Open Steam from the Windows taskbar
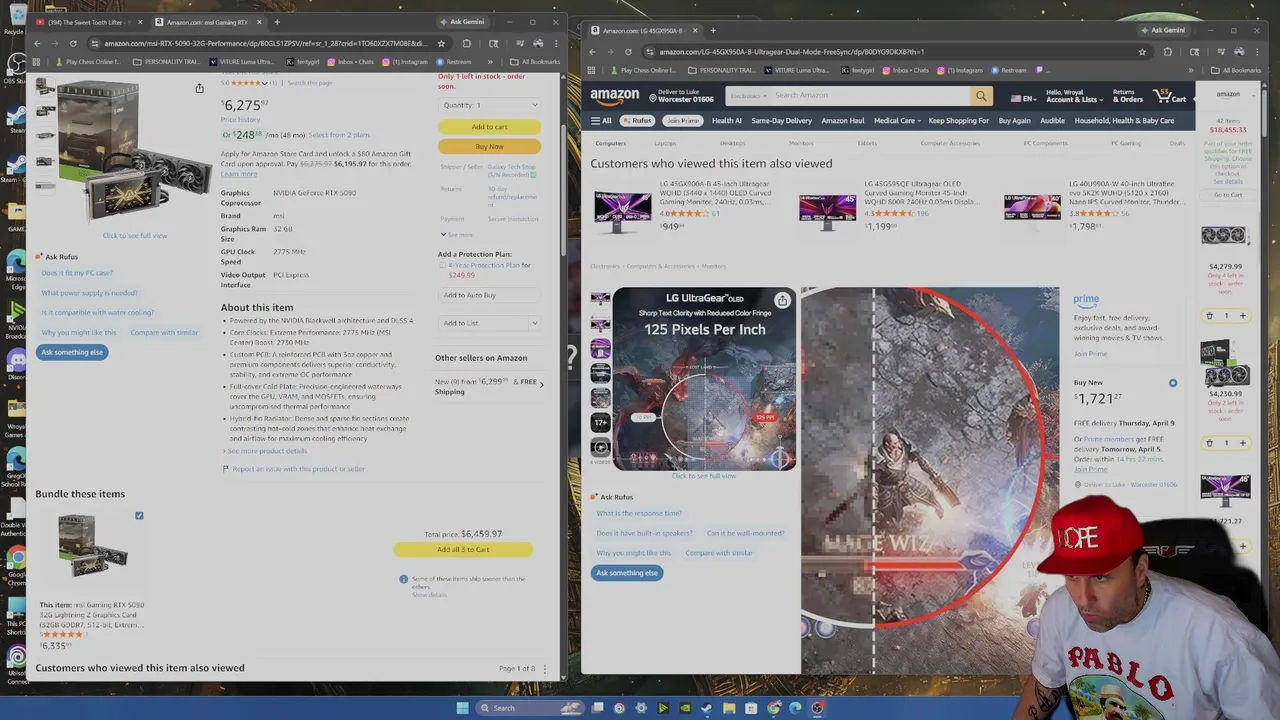 (707, 708)
